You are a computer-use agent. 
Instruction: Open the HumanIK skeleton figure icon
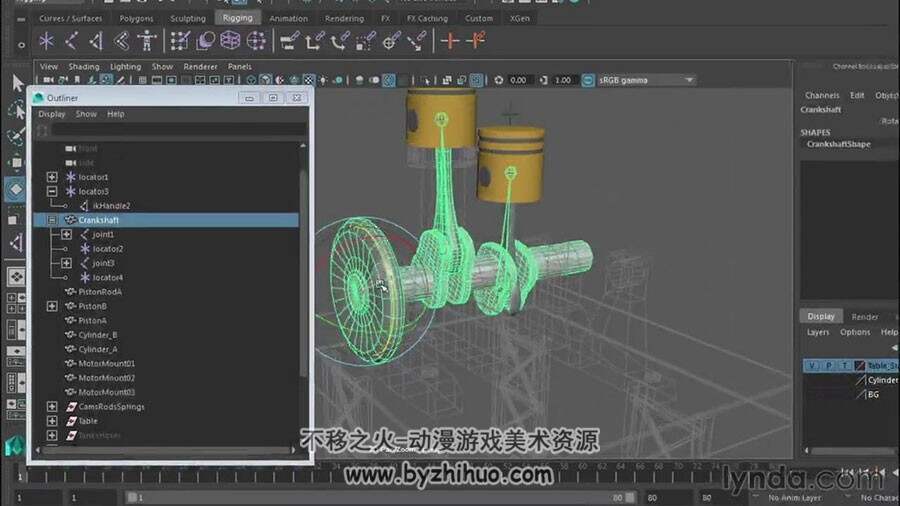147,41
